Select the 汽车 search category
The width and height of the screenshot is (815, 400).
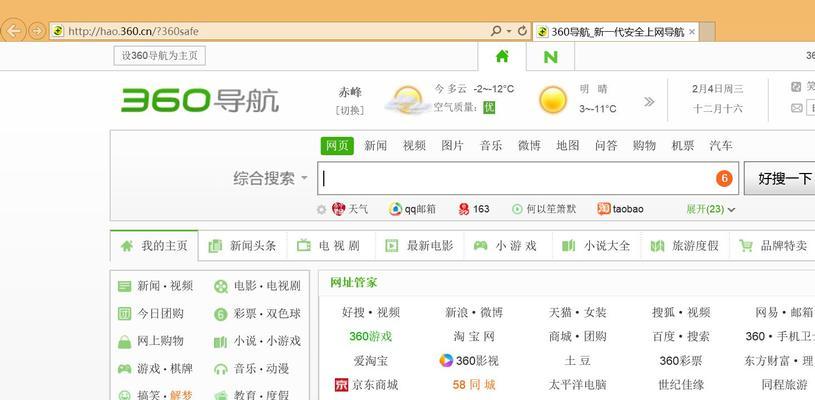pos(721,145)
